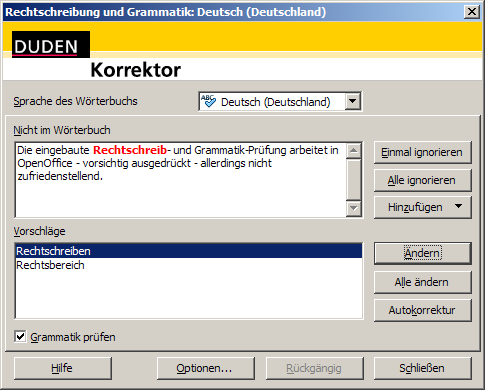Open Optionen... settings
This screenshot has width=485, height=390.
pyautogui.click(x=206, y=368)
